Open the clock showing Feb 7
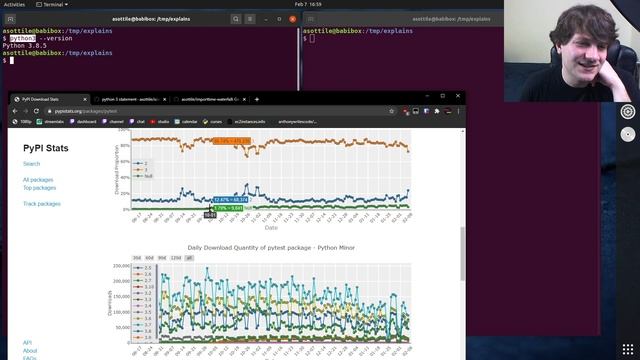640x360 pixels. pos(308,4)
